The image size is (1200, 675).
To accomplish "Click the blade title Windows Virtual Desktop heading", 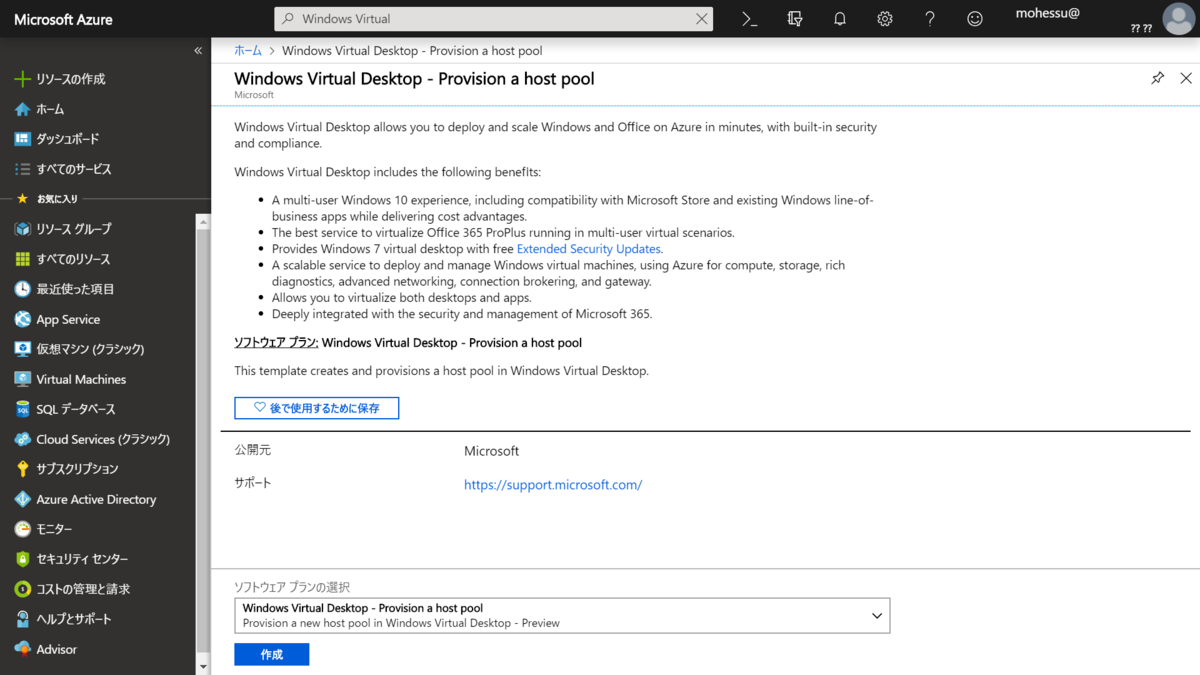I will (x=414, y=78).
